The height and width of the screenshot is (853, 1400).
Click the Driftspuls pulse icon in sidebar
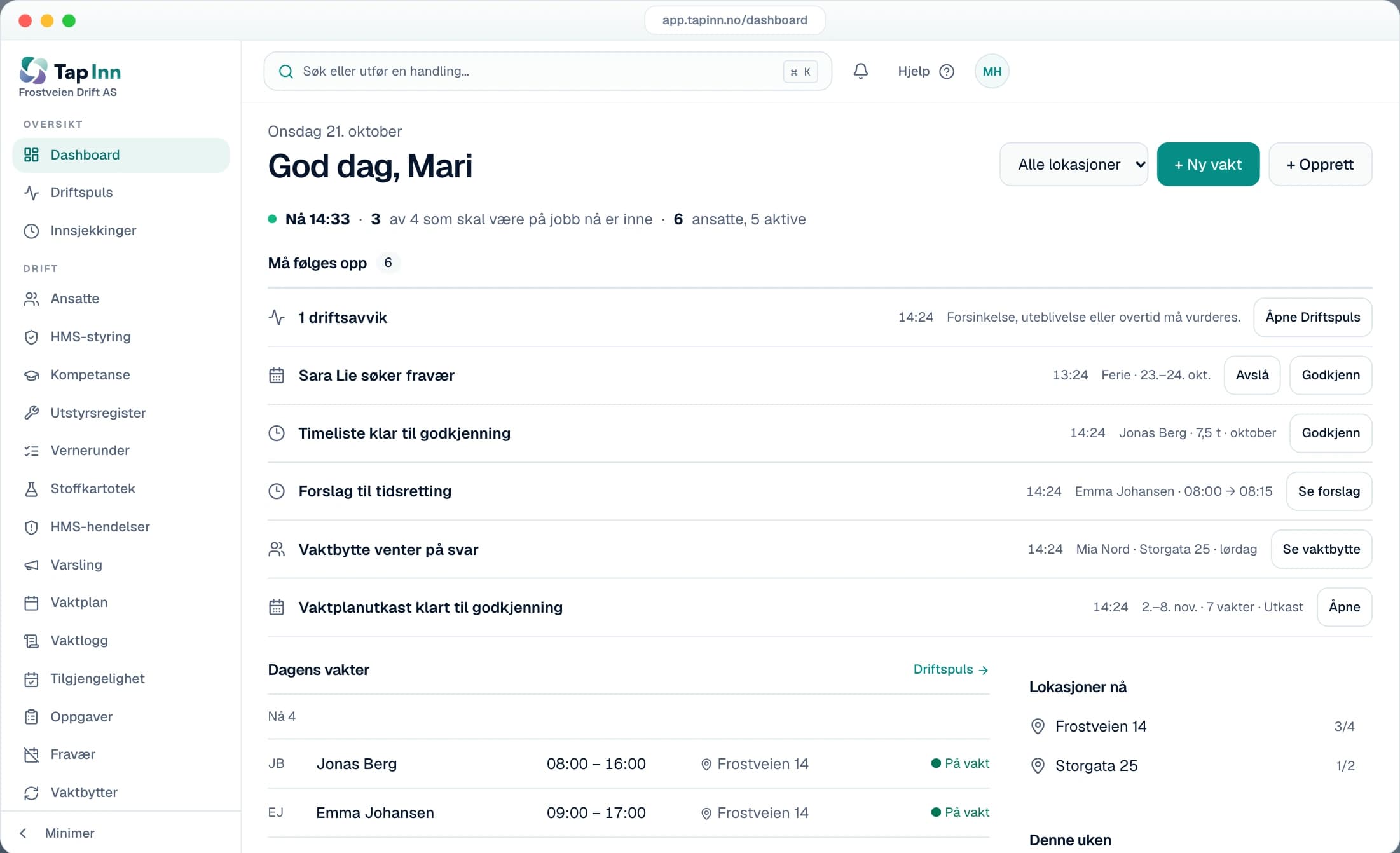31,193
